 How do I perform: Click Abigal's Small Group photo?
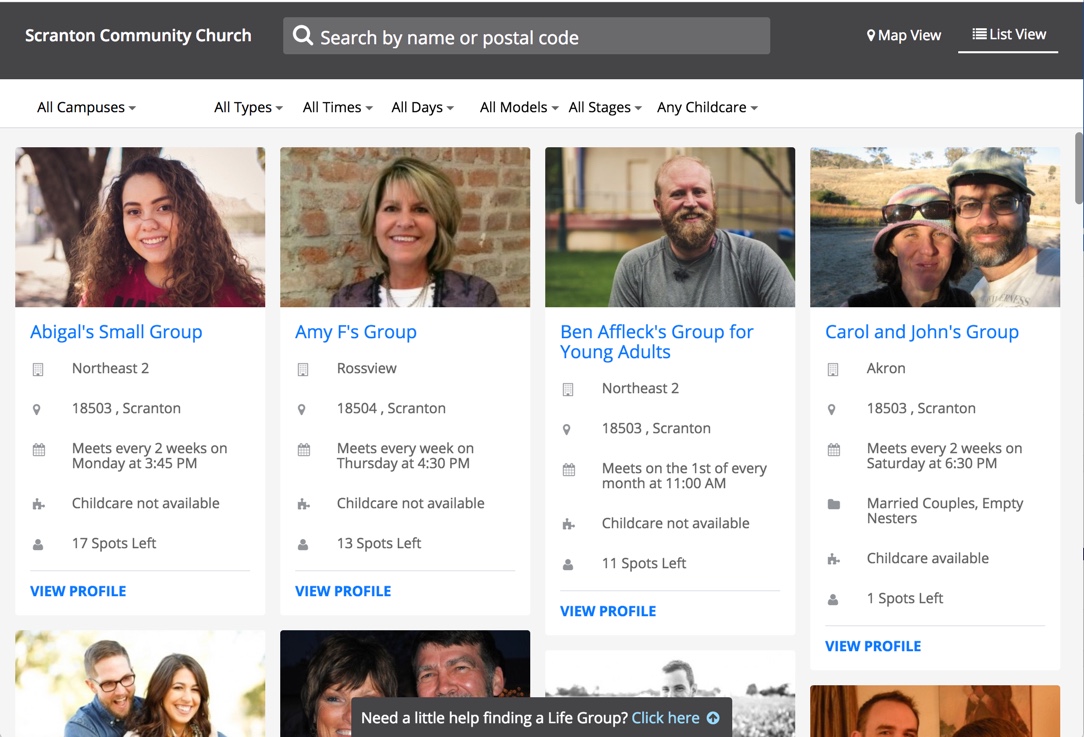coord(140,227)
